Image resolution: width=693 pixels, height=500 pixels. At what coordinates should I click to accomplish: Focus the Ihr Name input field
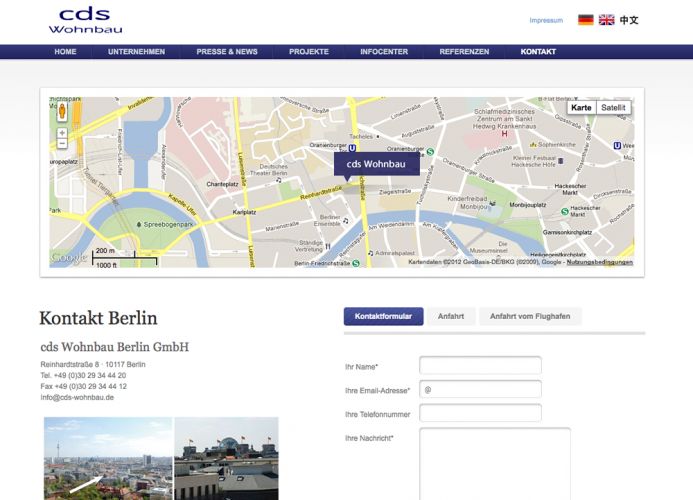(x=480, y=366)
